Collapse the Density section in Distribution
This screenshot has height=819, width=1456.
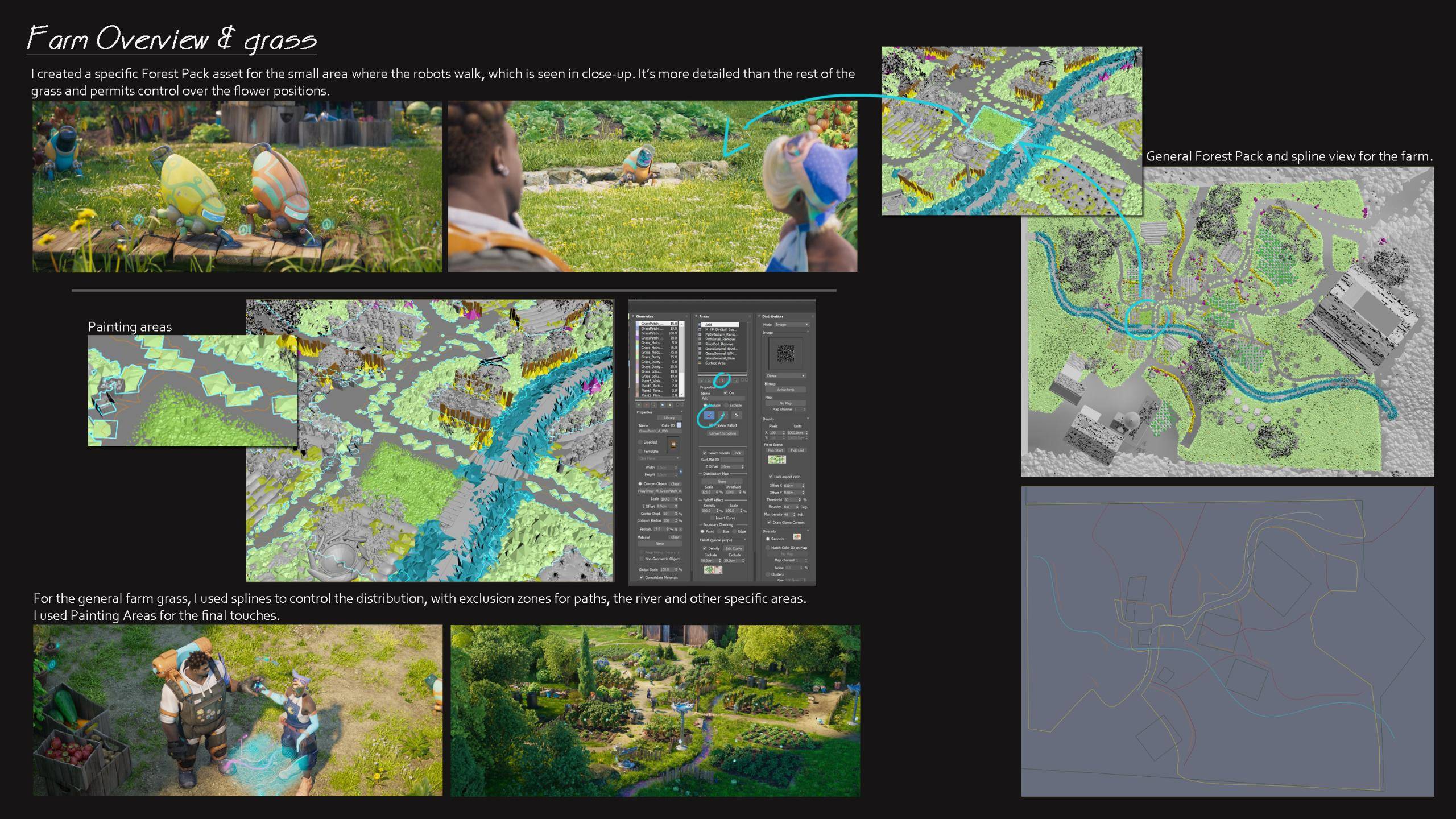coord(808,419)
